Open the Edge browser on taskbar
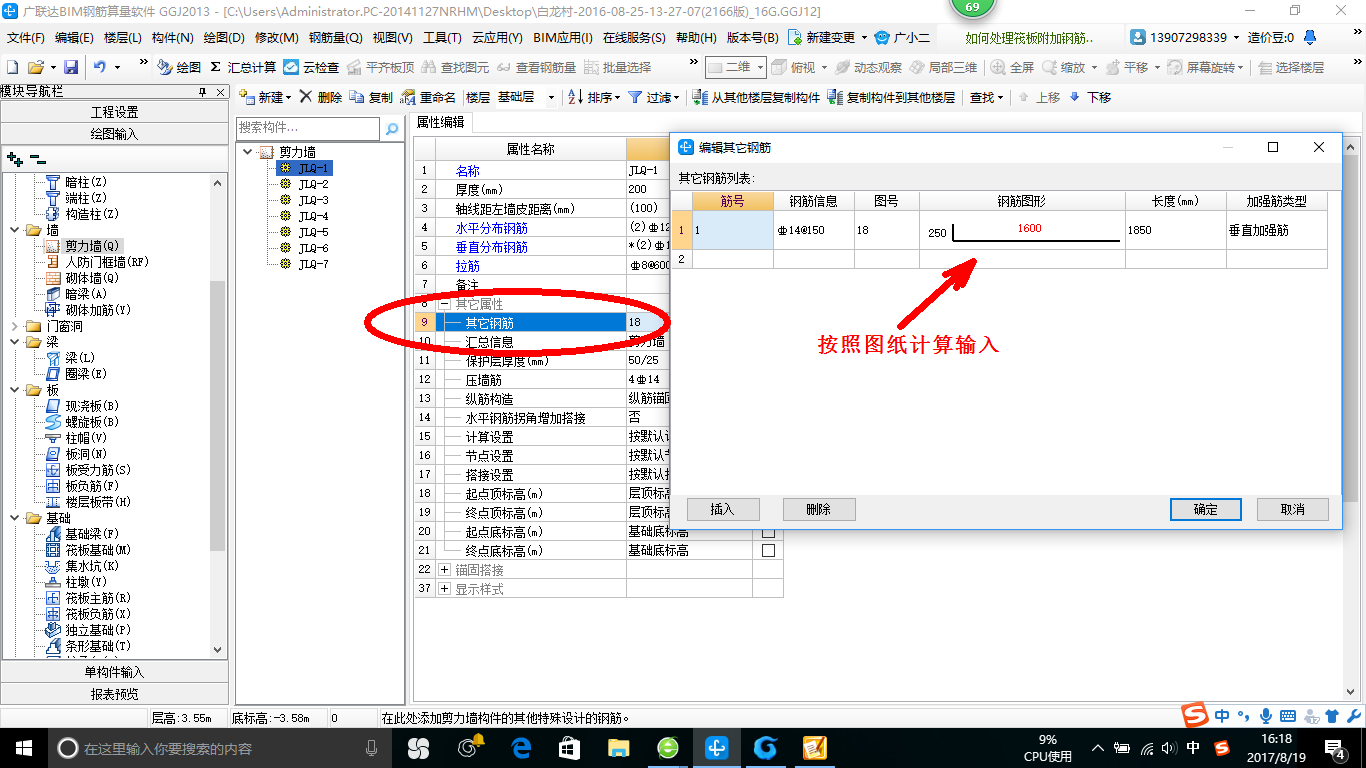1366x768 pixels. (520, 747)
